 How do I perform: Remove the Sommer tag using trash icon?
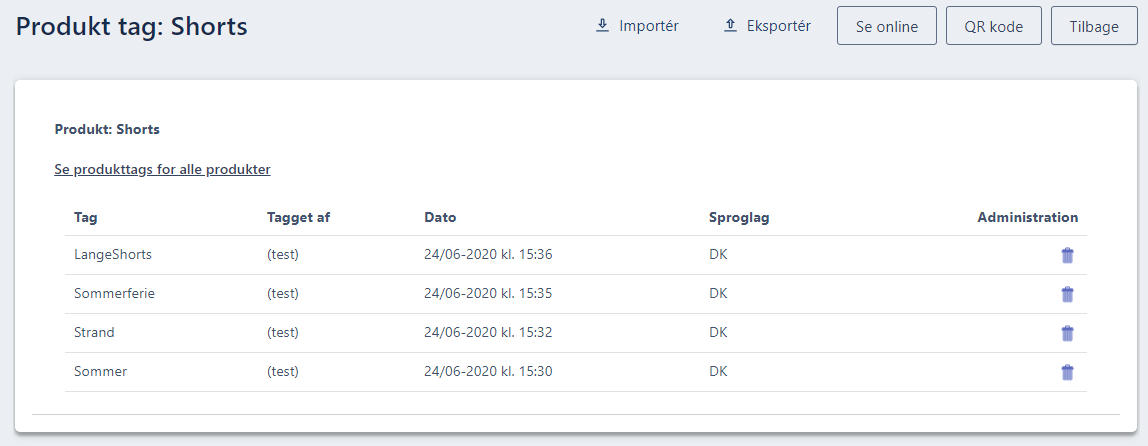1067,372
